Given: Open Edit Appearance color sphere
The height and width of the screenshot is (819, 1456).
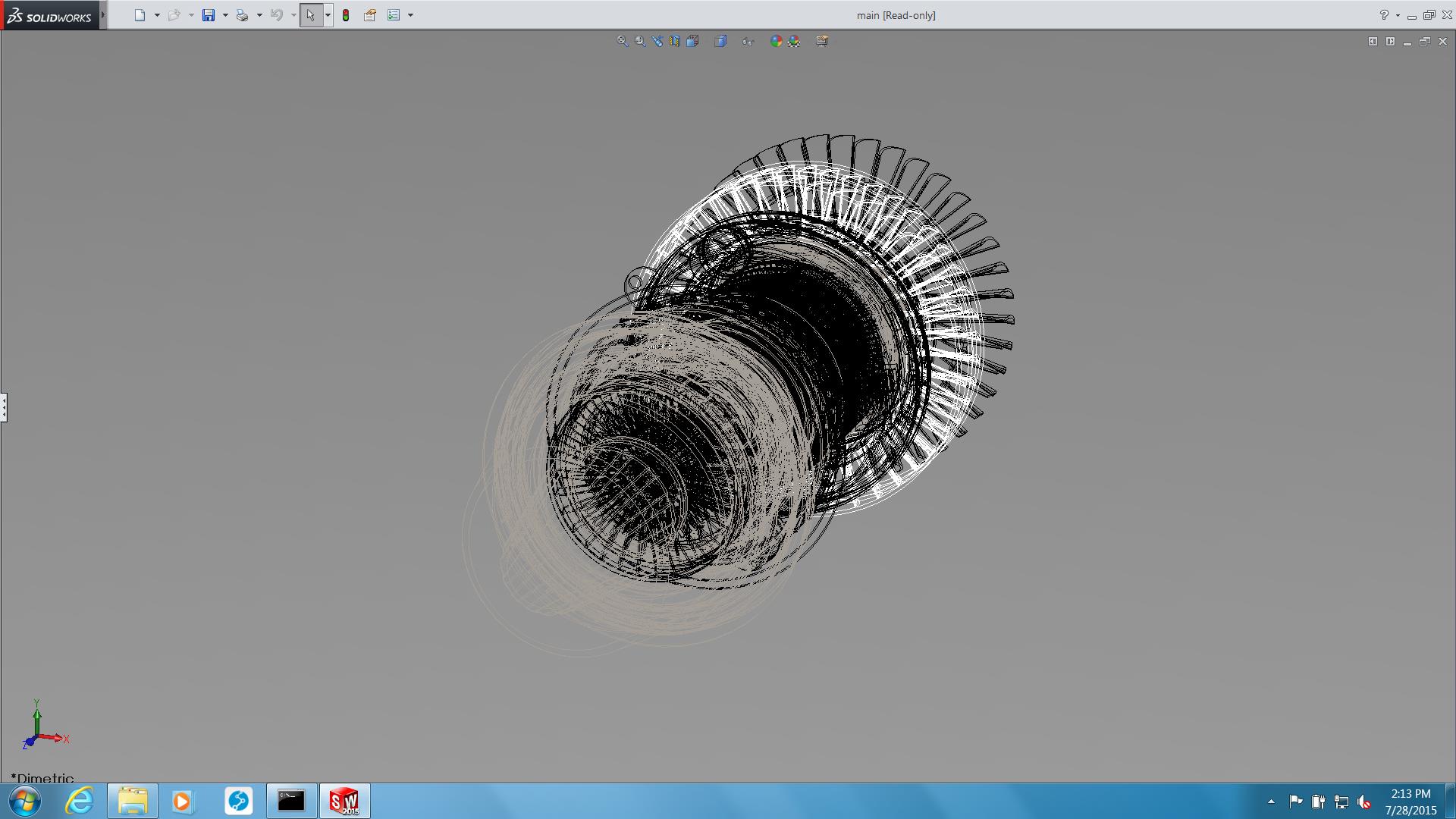Looking at the screenshot, I should click(x=776, y=41).
